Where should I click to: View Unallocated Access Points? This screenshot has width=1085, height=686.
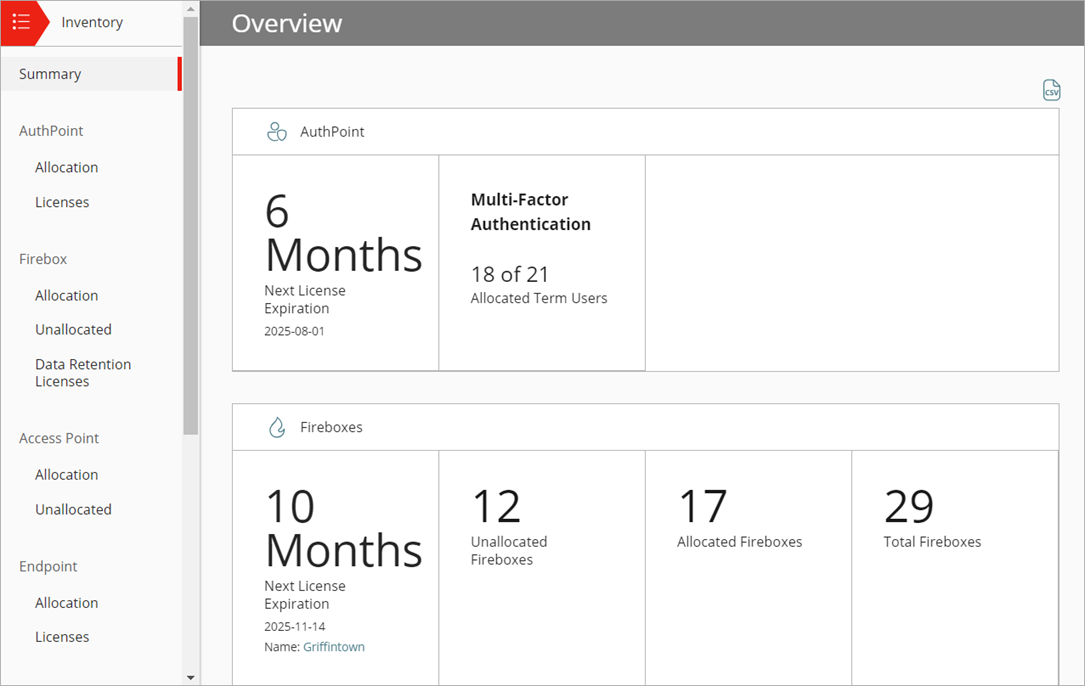pyautogui.click(x=73, y=509)
